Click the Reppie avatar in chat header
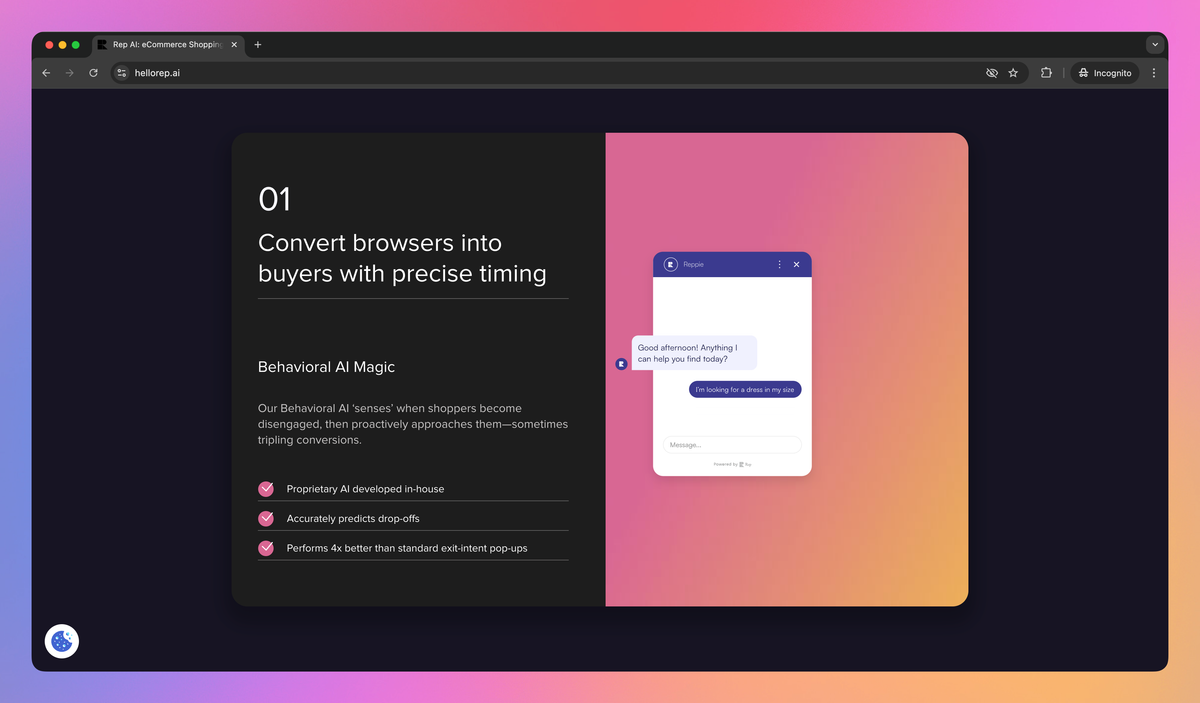Screen dimensions: 1200x703 coord(671,264)
